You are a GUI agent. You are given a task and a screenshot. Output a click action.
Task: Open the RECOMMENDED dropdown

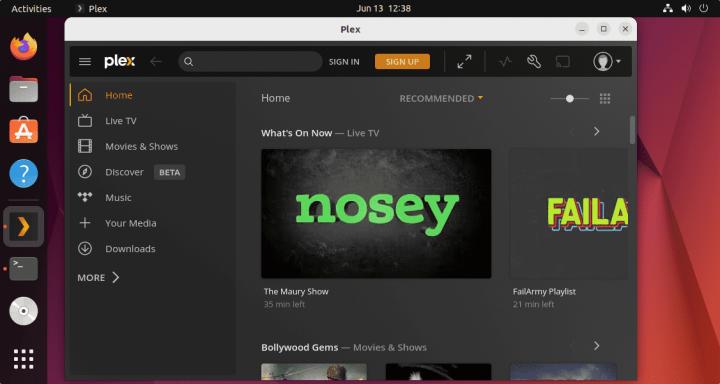441,98
